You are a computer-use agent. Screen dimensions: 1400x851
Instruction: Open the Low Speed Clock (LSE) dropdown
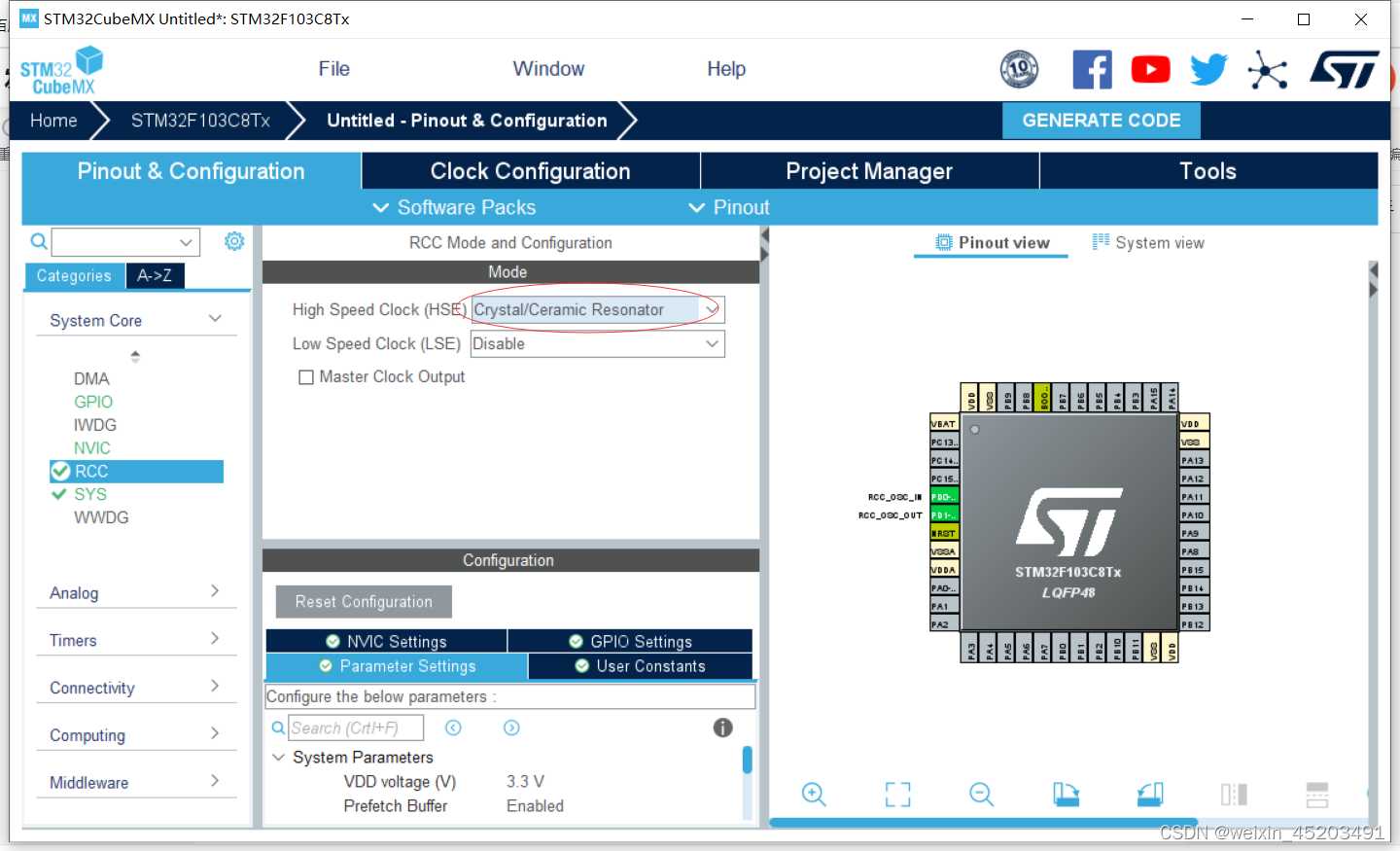pos(598,344)
